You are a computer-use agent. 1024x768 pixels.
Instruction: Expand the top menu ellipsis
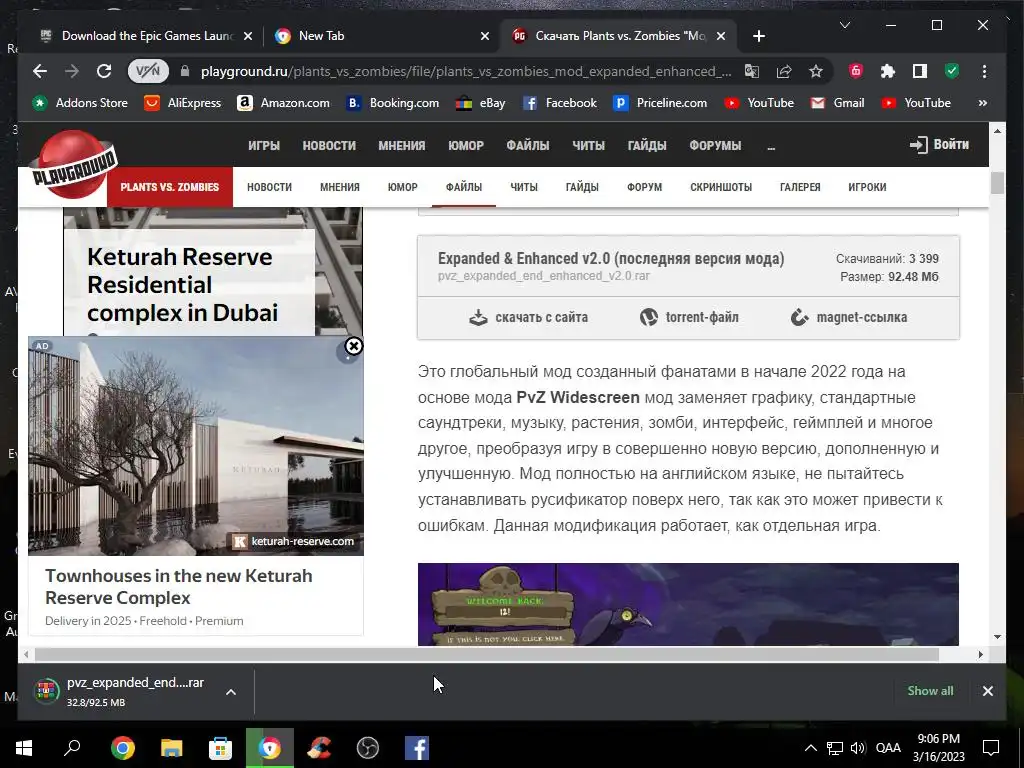(x=771, y=146)
